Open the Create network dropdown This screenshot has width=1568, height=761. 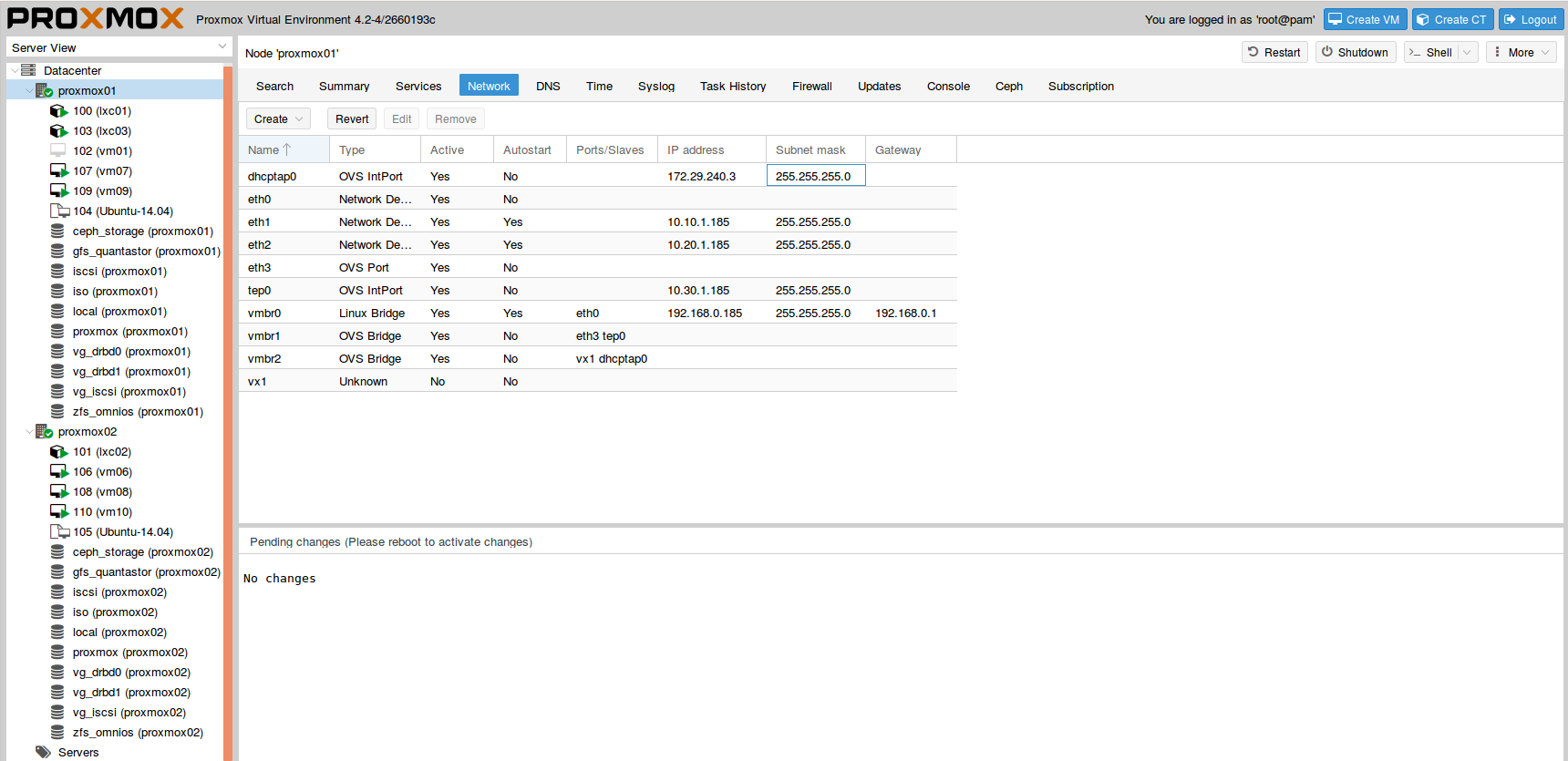[278, 119]
